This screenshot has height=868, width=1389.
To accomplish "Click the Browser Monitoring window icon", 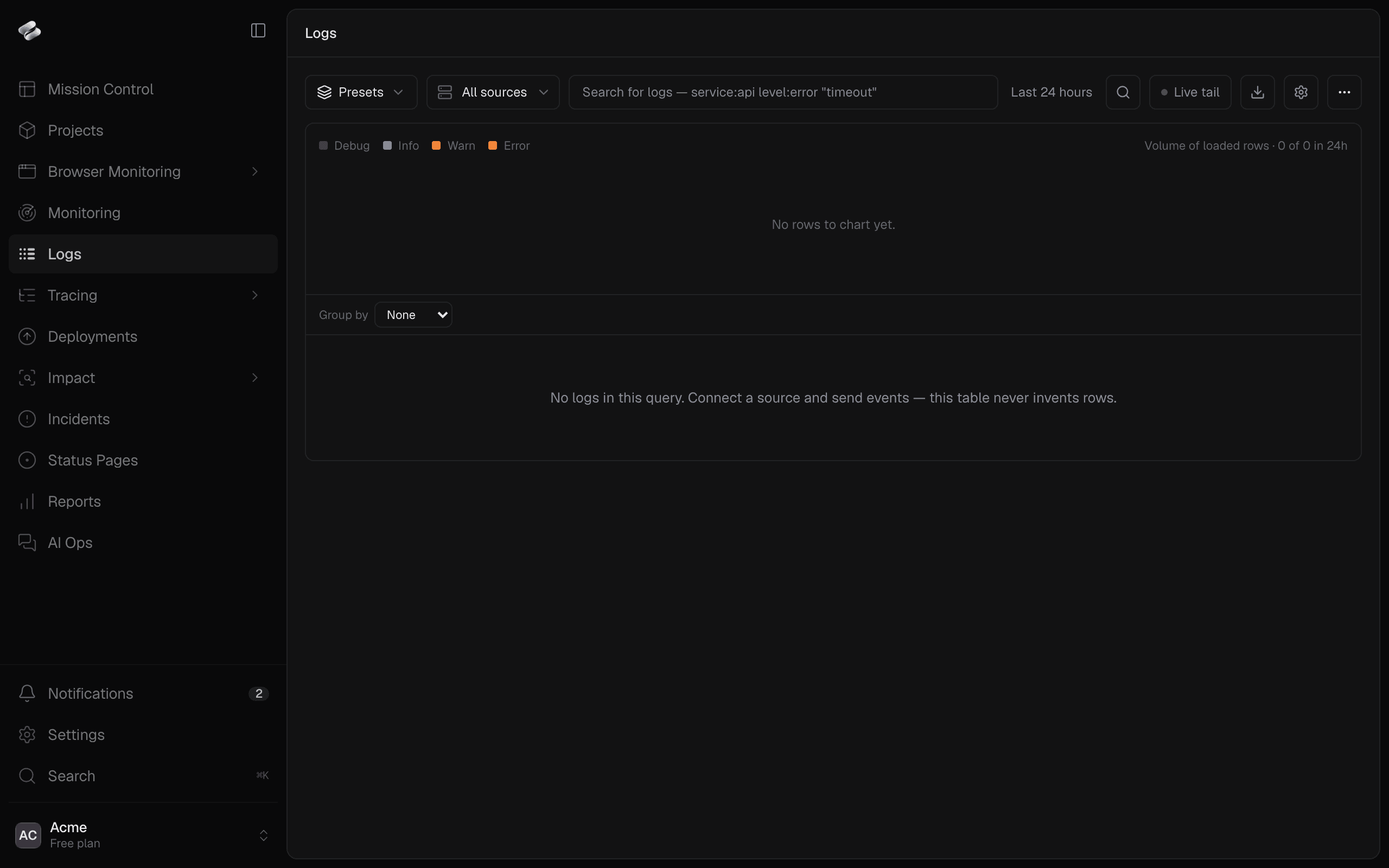I will (27, 171).
